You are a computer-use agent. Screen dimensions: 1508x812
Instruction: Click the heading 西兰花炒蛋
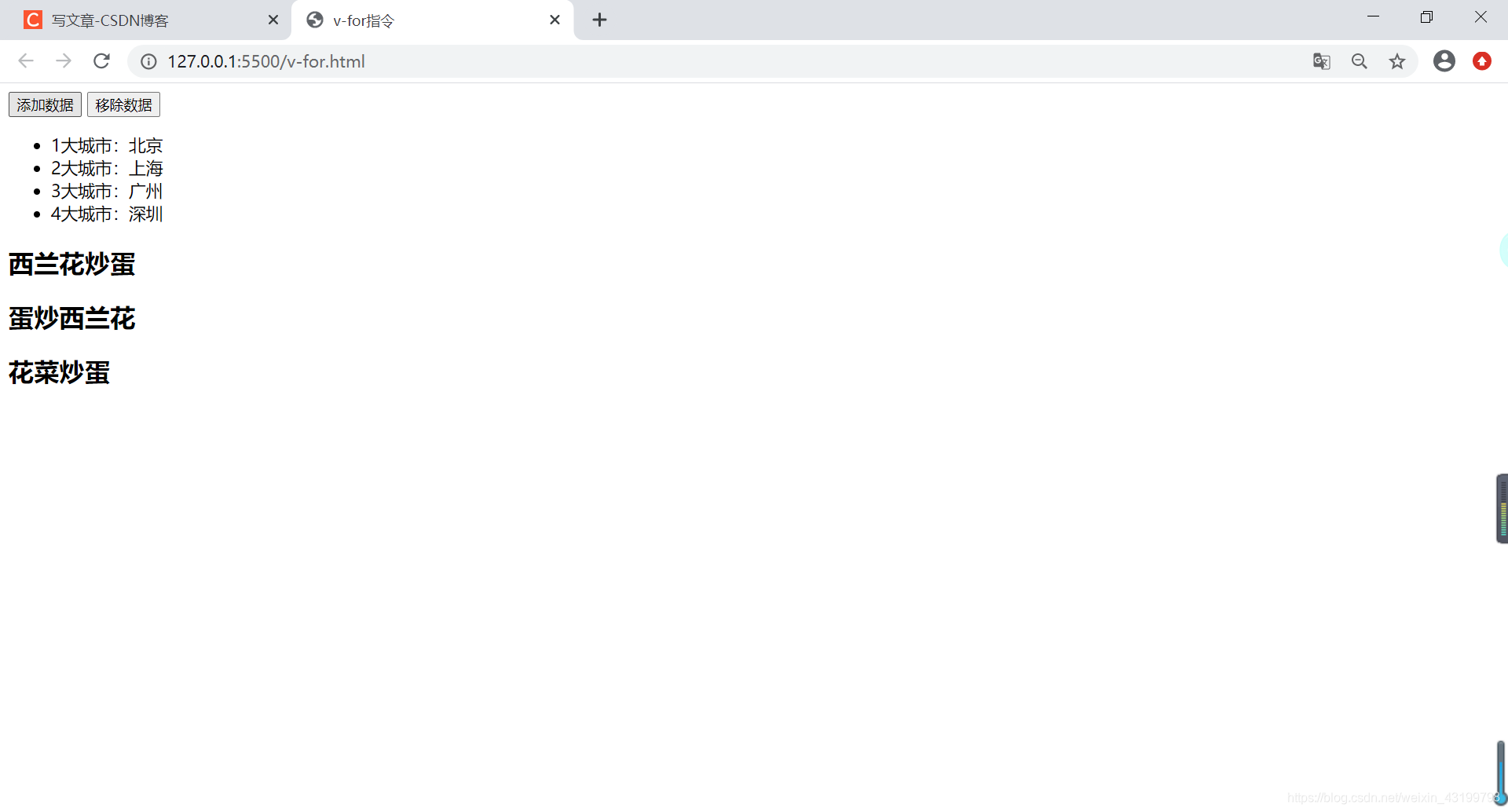[x=71, y=265]
